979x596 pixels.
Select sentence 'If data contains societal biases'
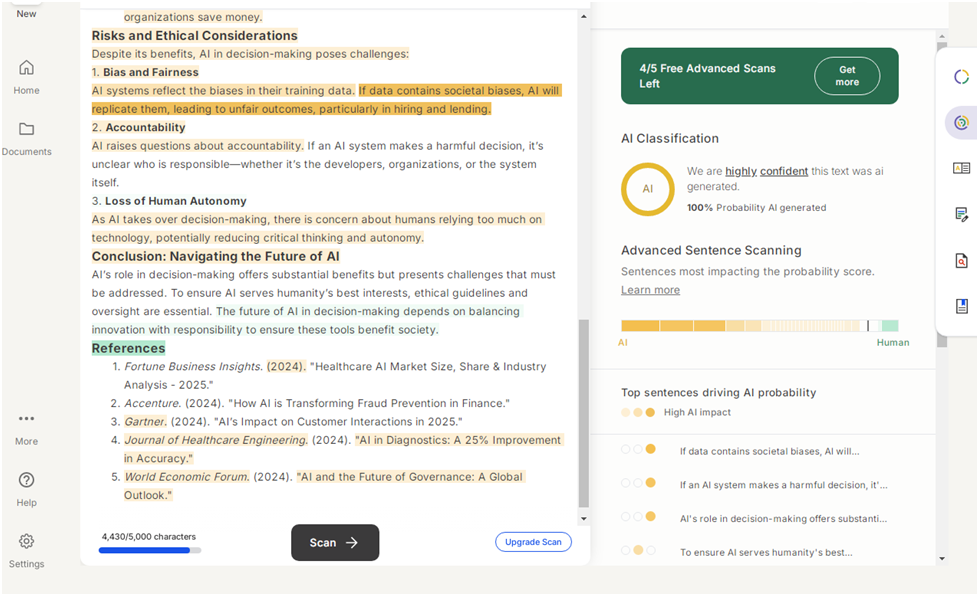(x=768, y=451)
